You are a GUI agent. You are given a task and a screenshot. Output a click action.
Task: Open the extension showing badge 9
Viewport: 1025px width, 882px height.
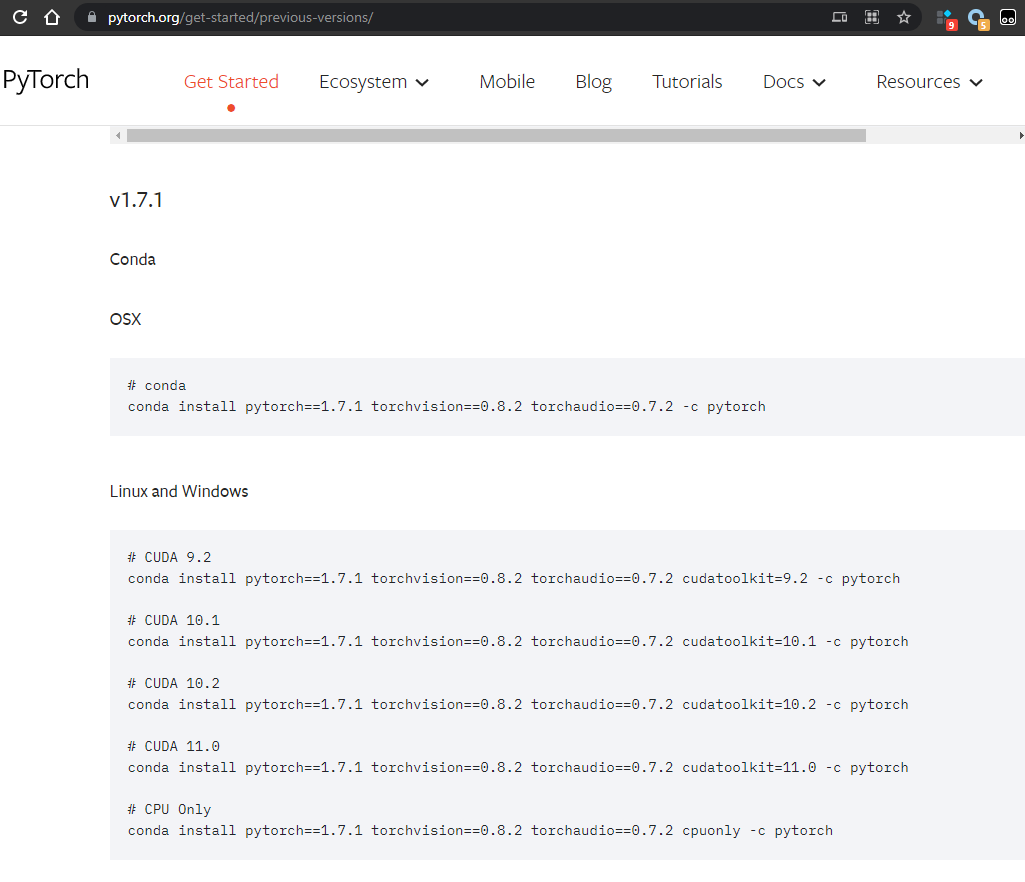pyautogui.click(x=945, y=17)
